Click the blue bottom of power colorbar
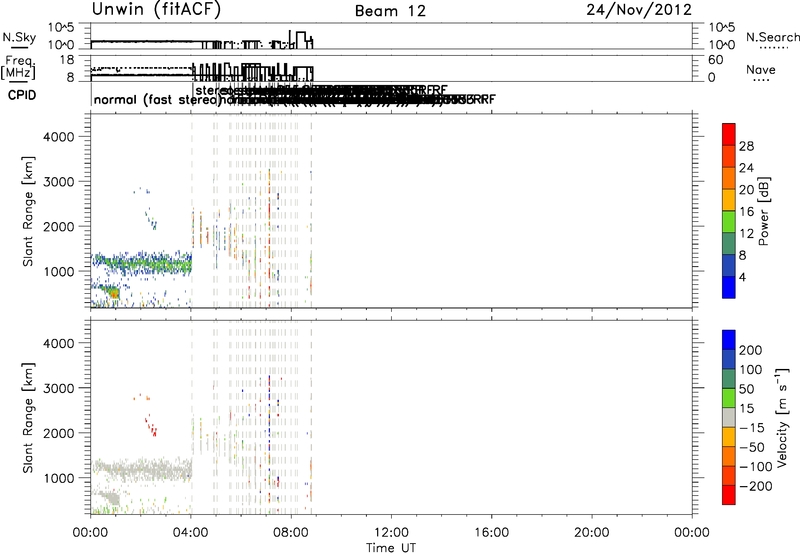 [729, 287]
